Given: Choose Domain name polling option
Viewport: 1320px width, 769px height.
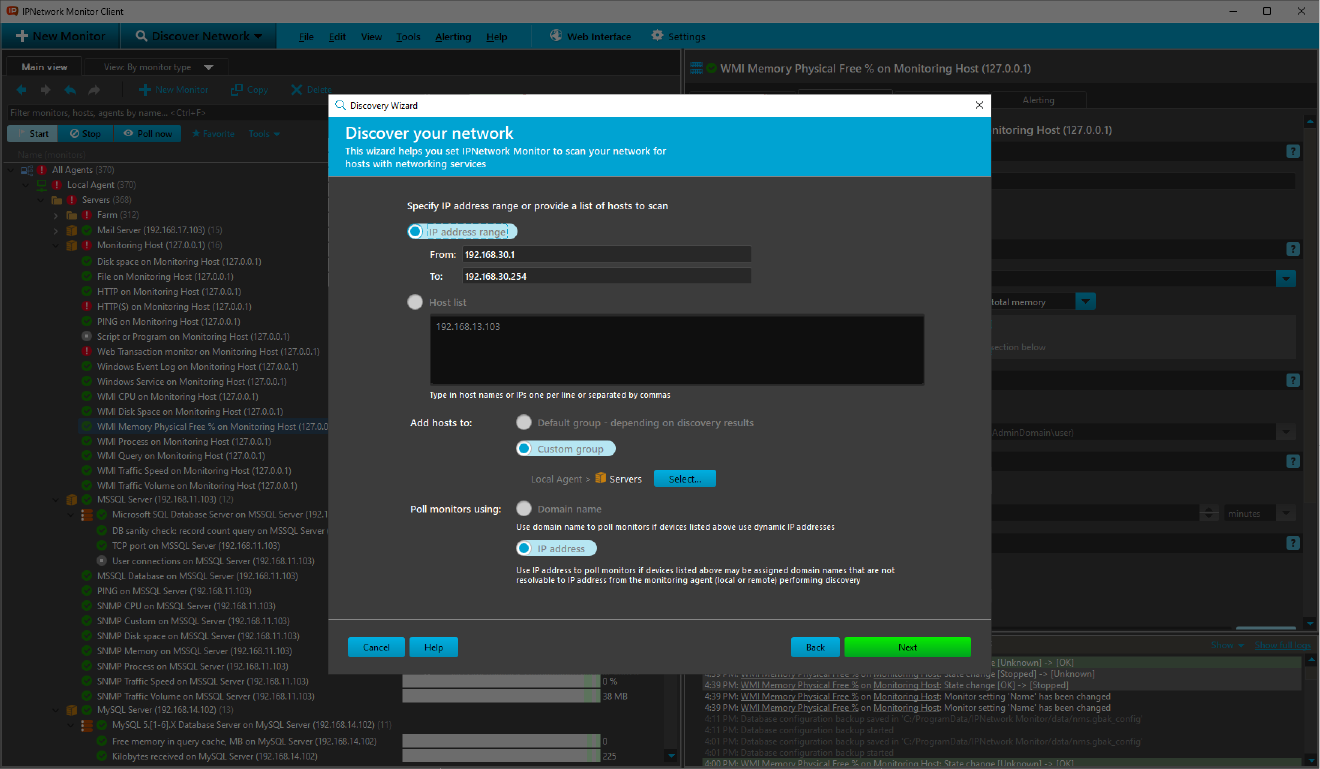Looking at the screenshot, I should click(x=524, y=509).
